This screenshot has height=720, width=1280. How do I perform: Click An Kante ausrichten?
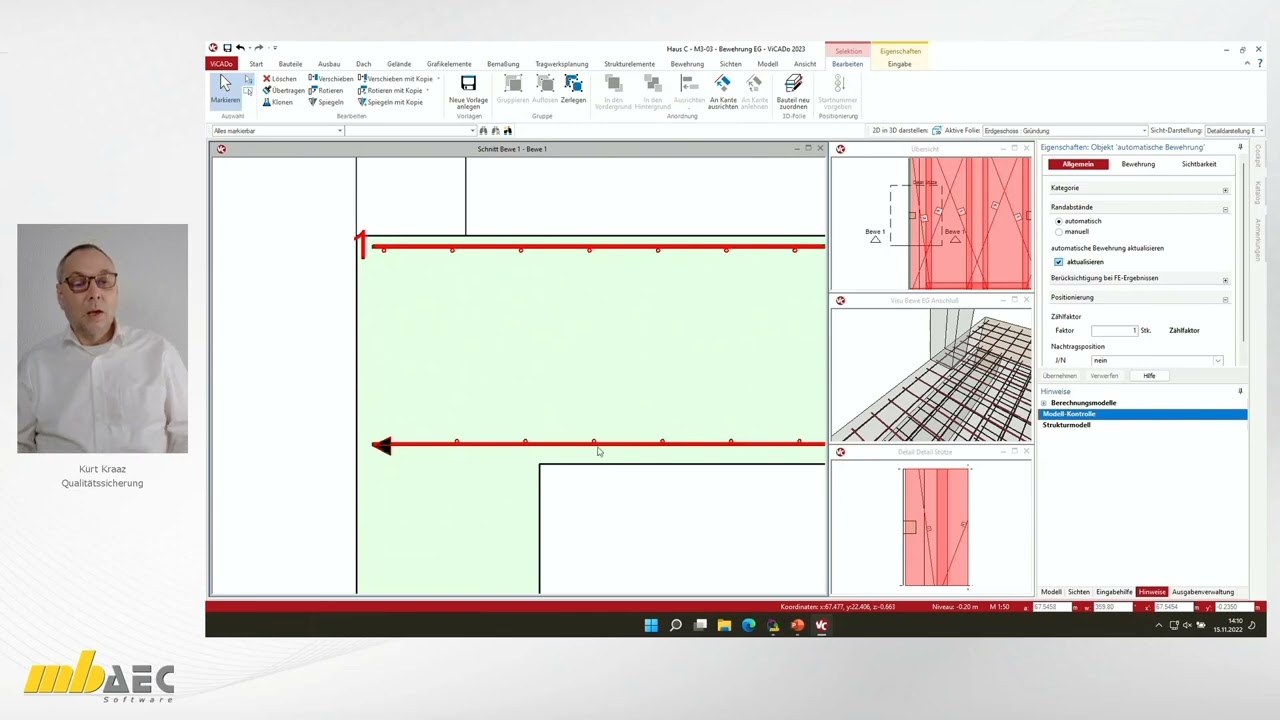tap(723, 91)
